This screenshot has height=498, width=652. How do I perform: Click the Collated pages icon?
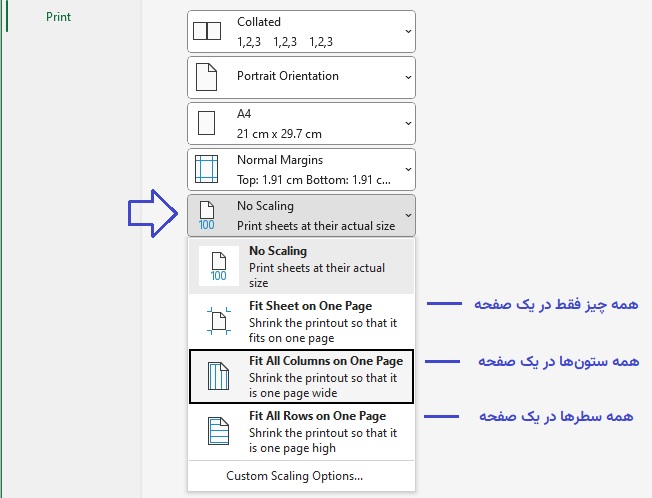(207, 31)
